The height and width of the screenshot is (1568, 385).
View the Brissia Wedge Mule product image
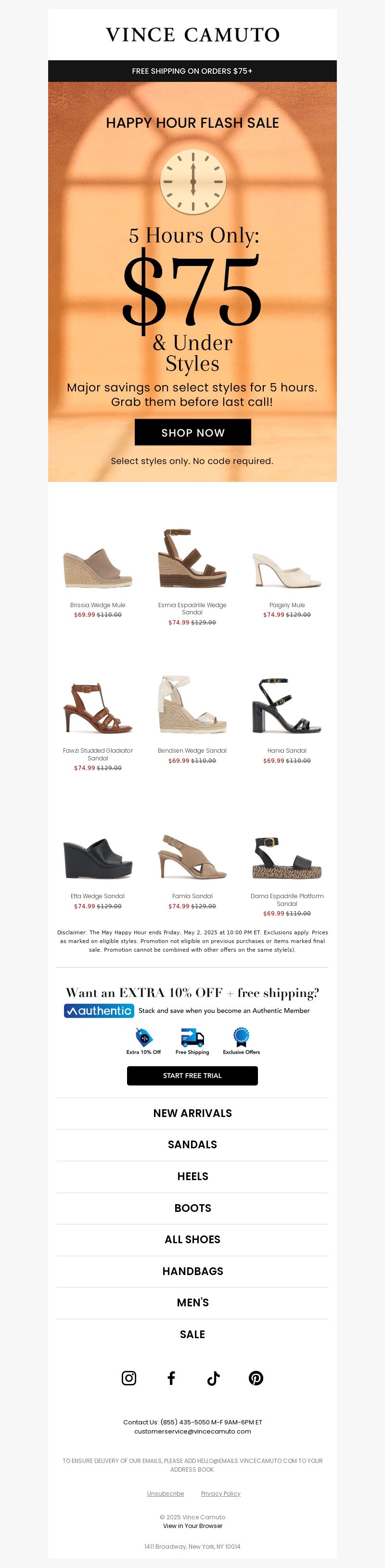click(x=98, y=567)
